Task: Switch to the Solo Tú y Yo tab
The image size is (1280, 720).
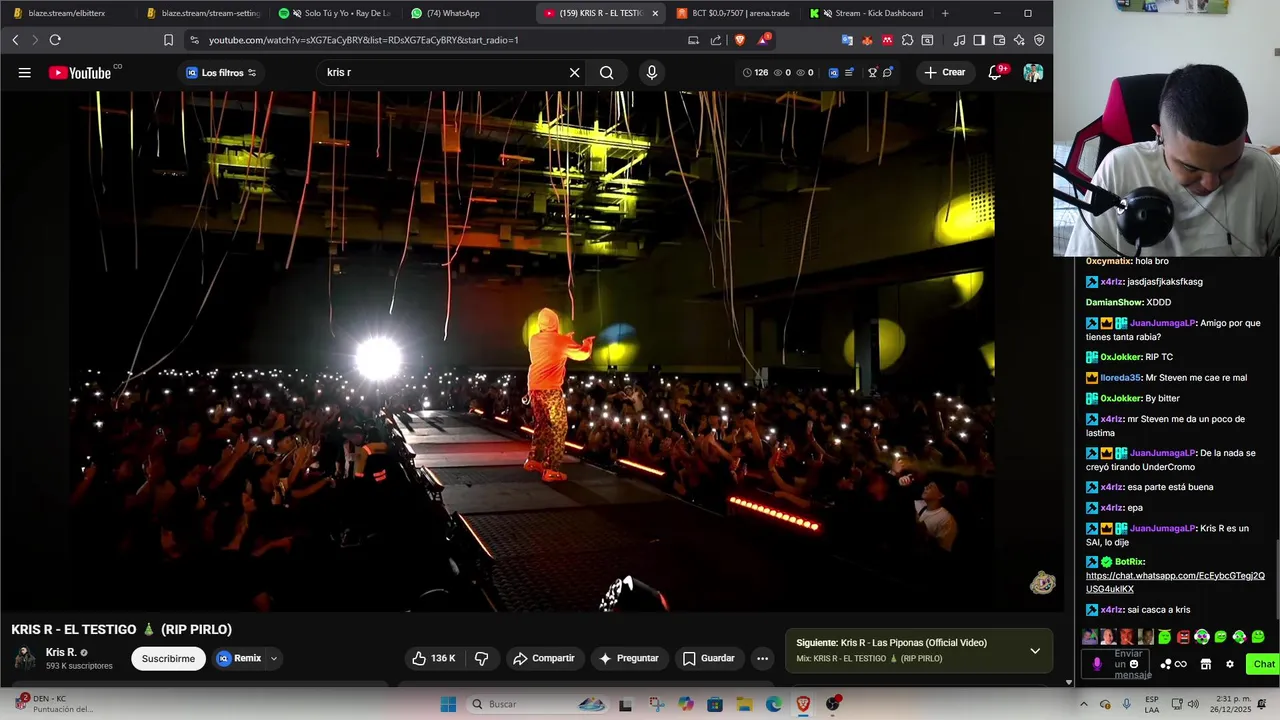Action: click(x=337, y=13)
